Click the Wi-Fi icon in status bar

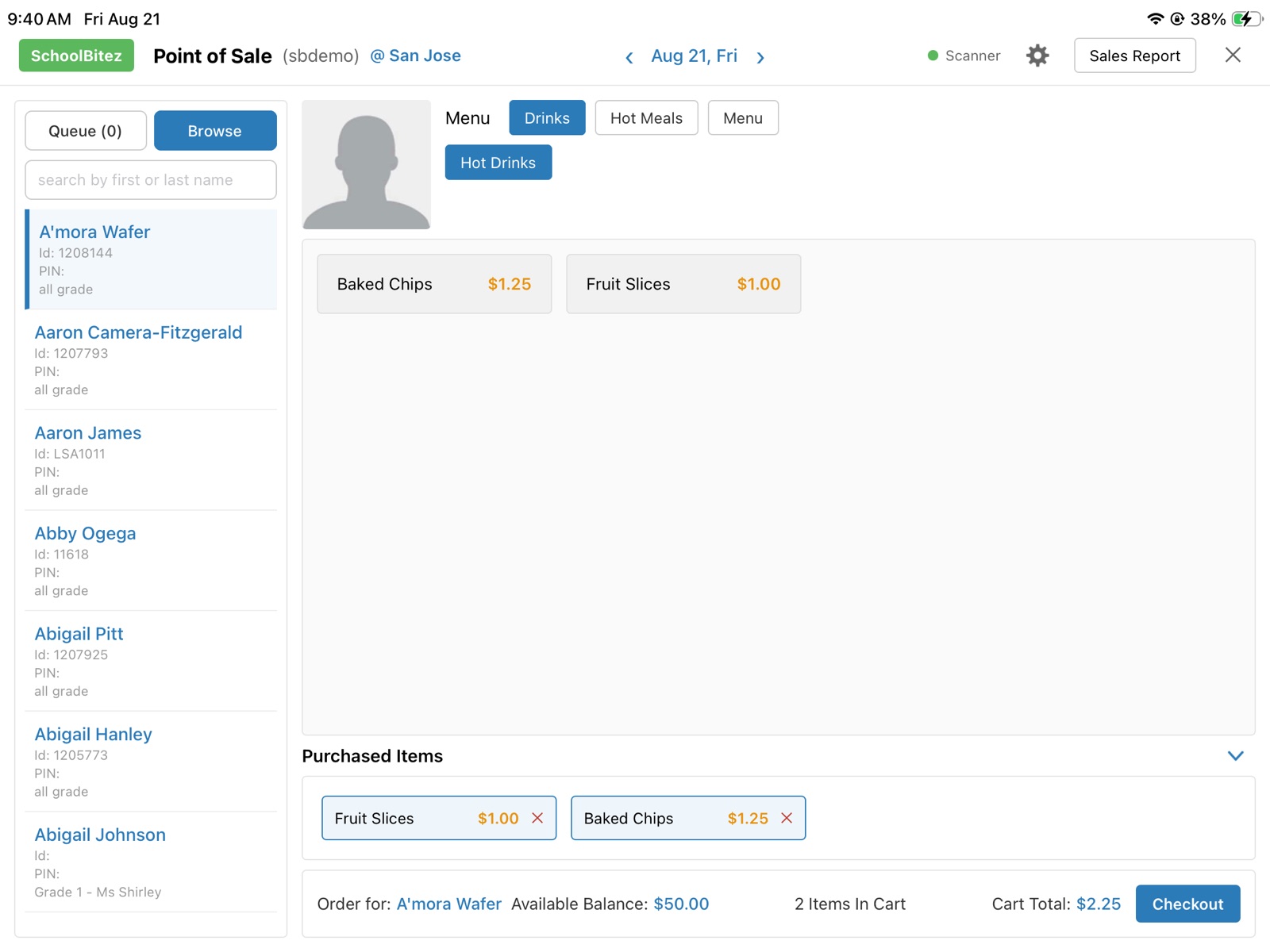[x=1155, y=18]
